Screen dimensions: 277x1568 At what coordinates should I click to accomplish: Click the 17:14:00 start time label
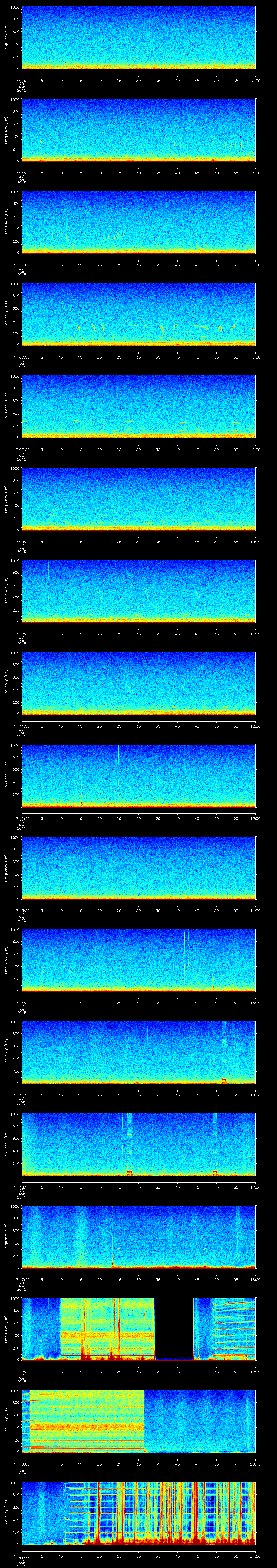tap(21, 1003)
